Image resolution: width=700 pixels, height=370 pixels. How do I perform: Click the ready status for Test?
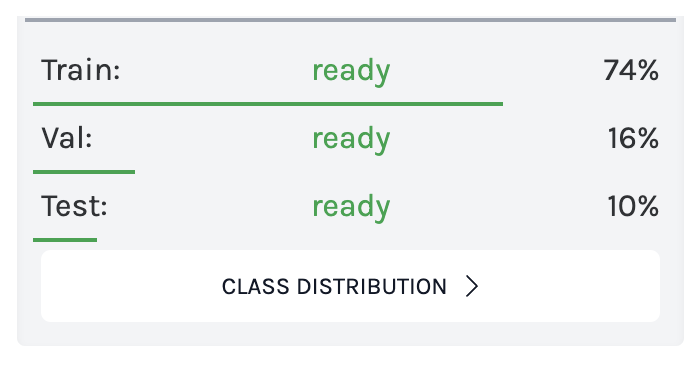pos(351,207)
